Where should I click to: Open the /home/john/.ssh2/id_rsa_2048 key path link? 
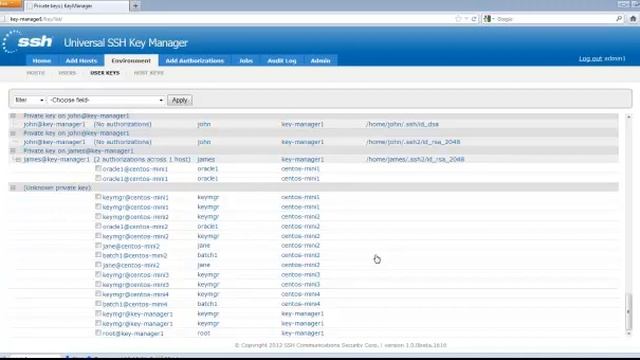[413, 142]
